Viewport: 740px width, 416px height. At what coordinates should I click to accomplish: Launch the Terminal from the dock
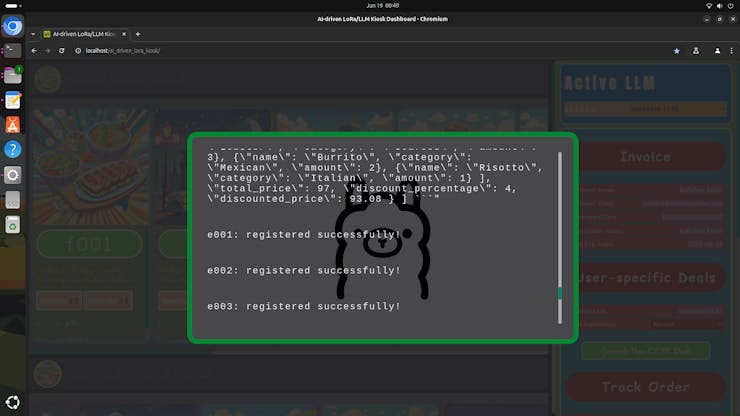click(x=13, y=51)
